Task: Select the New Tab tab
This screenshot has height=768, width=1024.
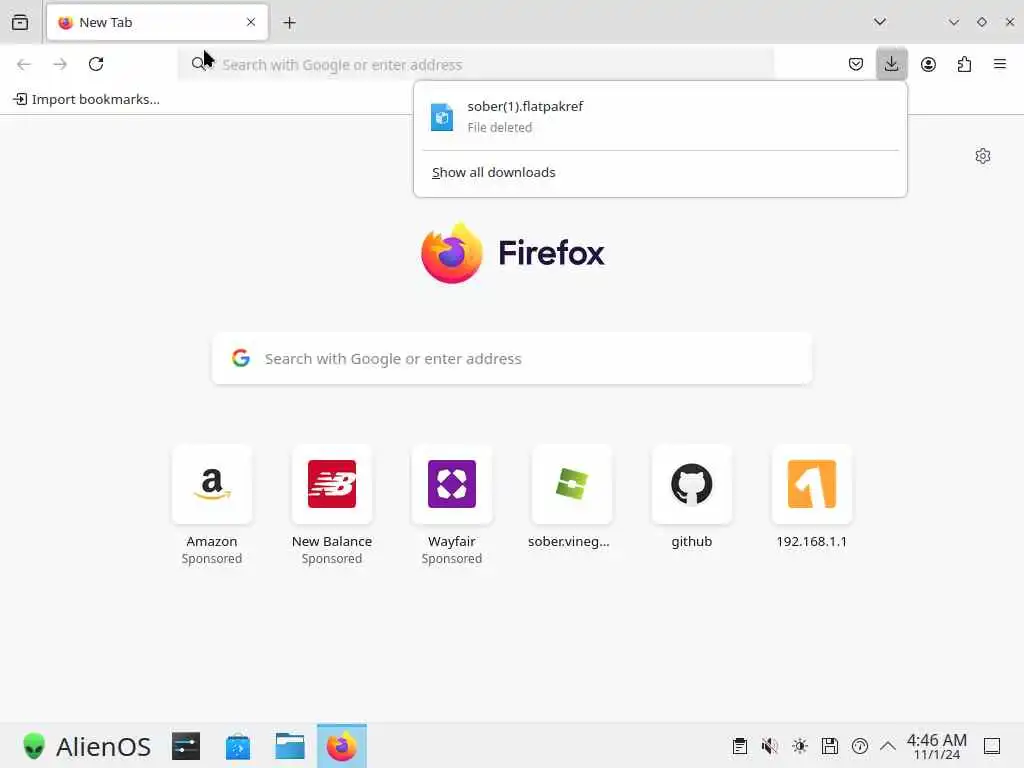Action: pos(157,23)
